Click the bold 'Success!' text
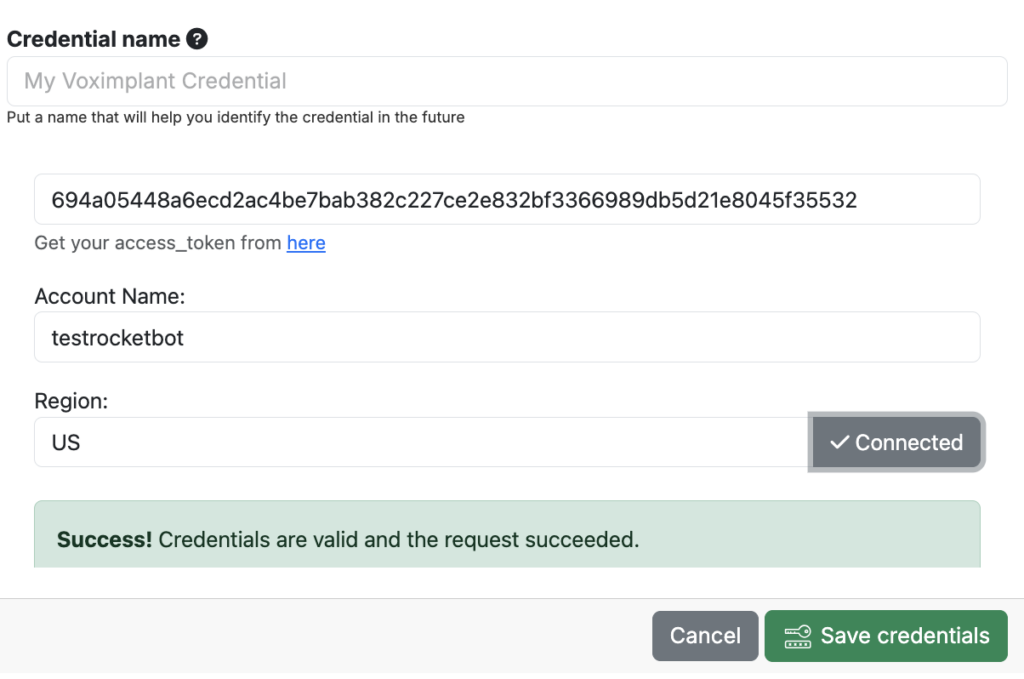This screenshot has height=679, width=1024. (x=104, y=540)
